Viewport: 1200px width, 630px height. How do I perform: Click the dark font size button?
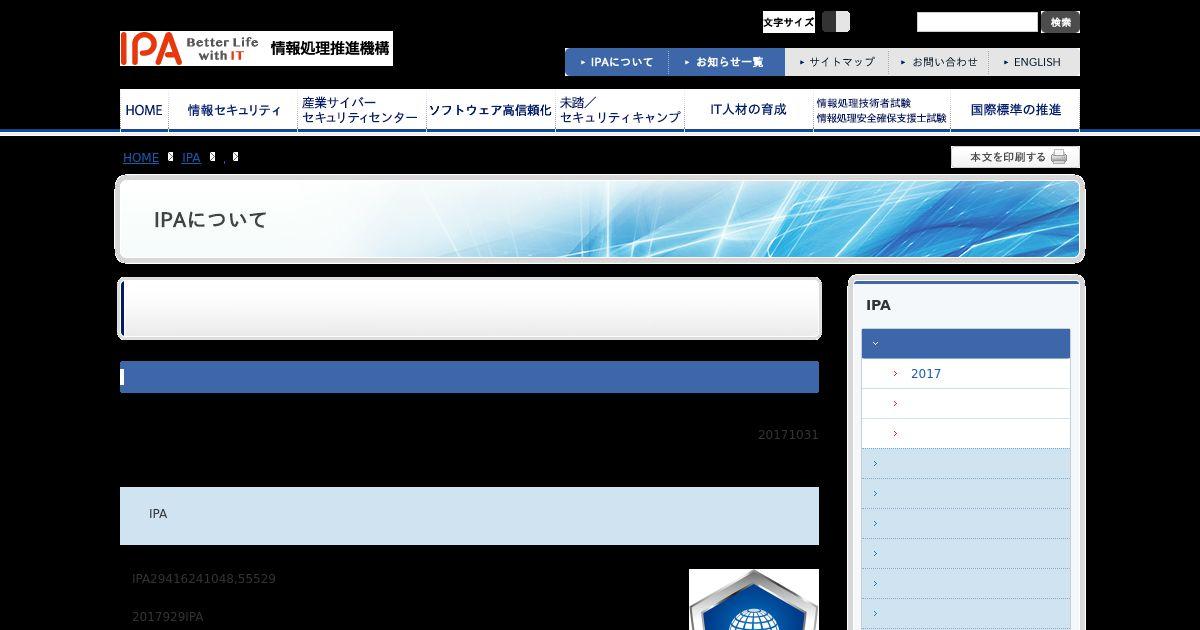point(828,22)
